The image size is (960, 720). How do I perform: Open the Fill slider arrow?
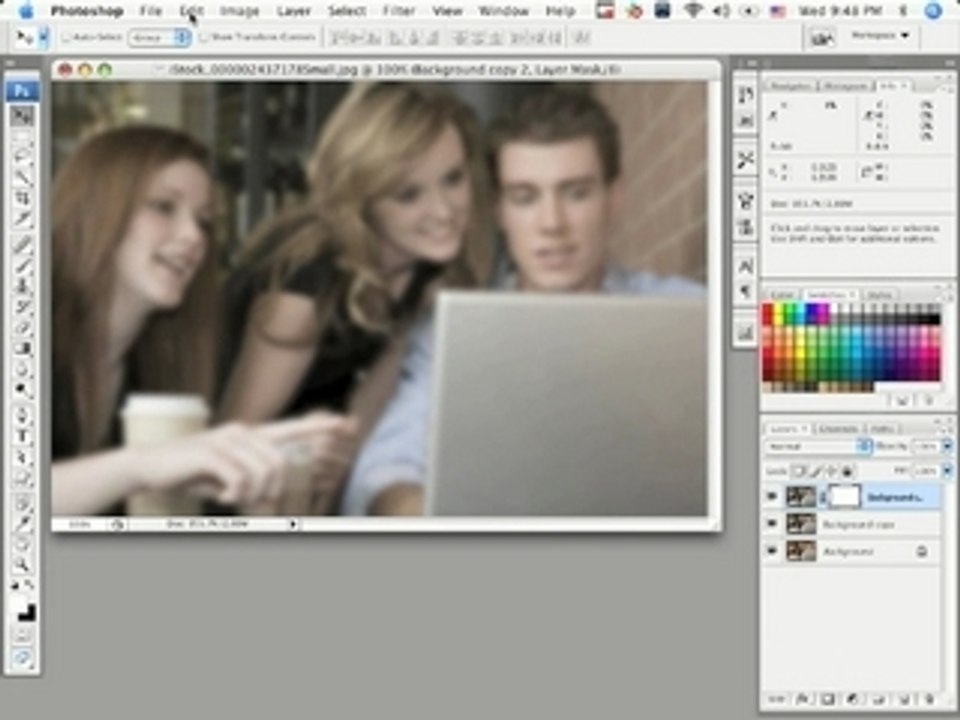click(x=947, y=471)
